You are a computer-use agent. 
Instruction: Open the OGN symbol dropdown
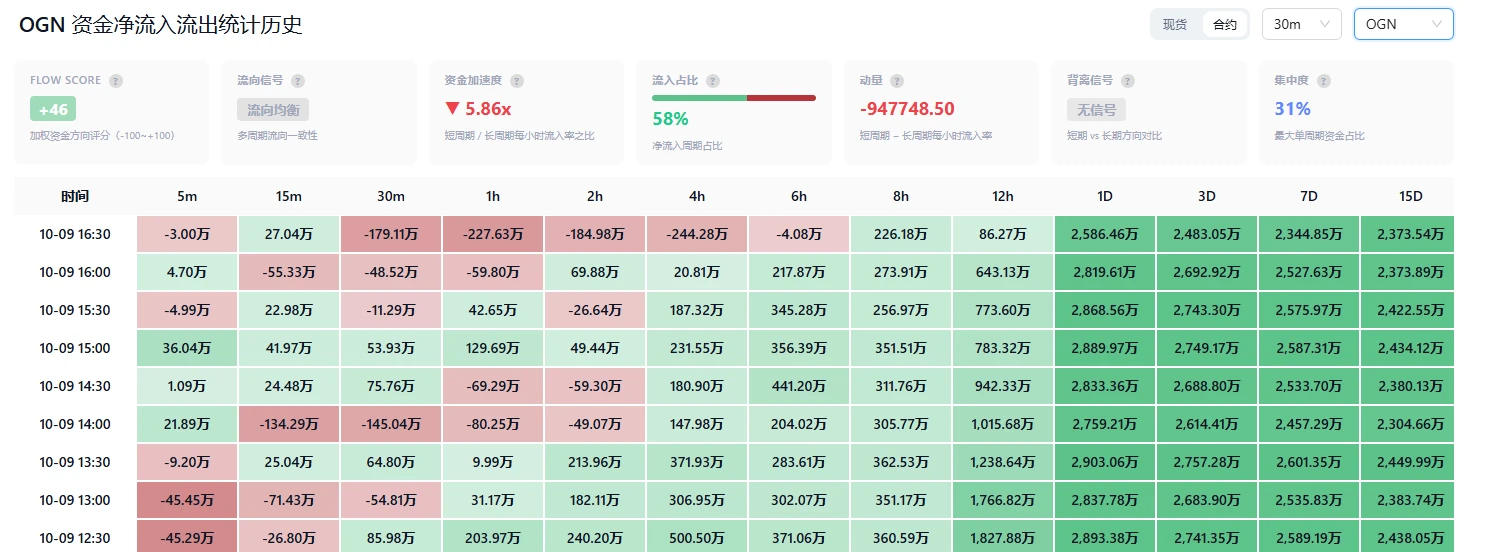click(1403, 25)
